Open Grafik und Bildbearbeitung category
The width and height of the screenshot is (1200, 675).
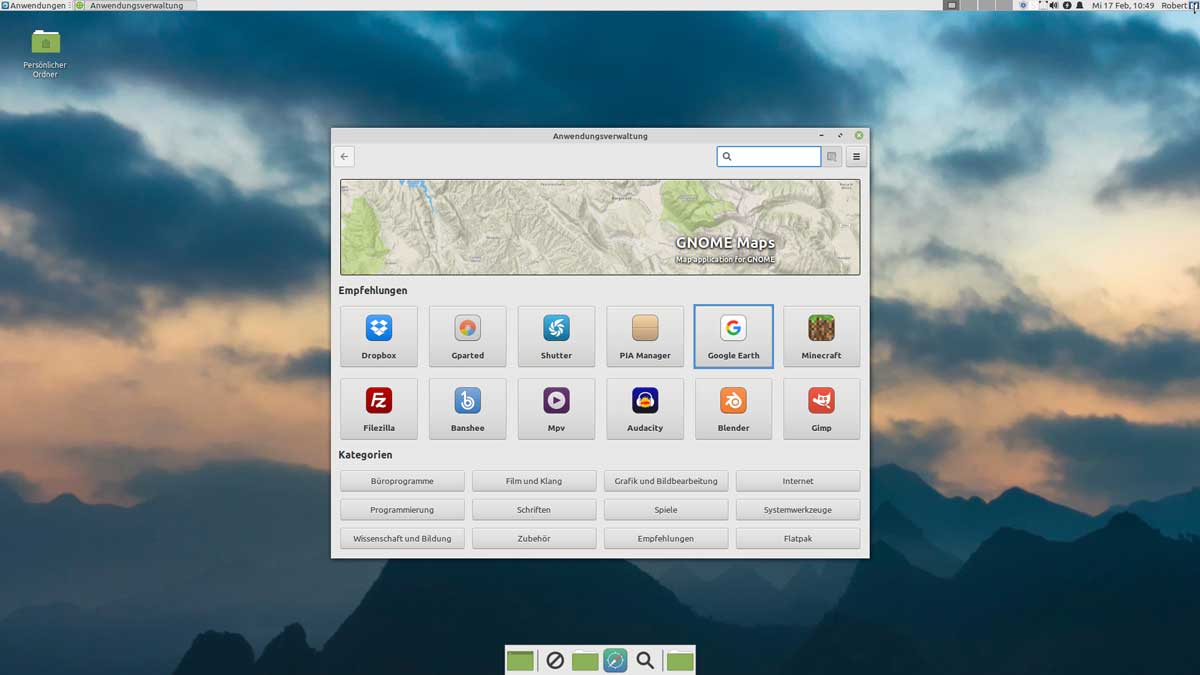tap(666, 481)
